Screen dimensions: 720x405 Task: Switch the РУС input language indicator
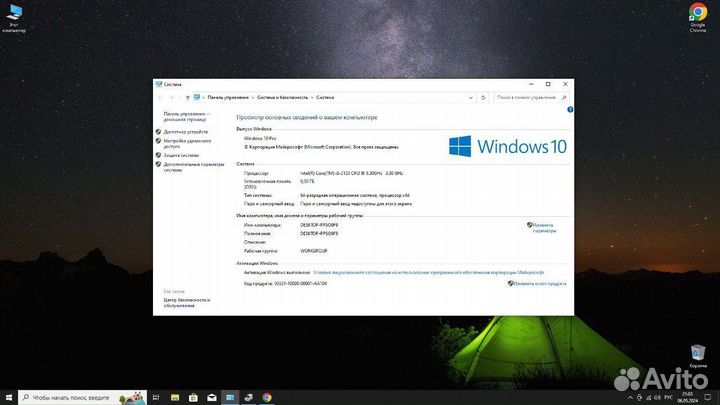[x=669, y=398]
